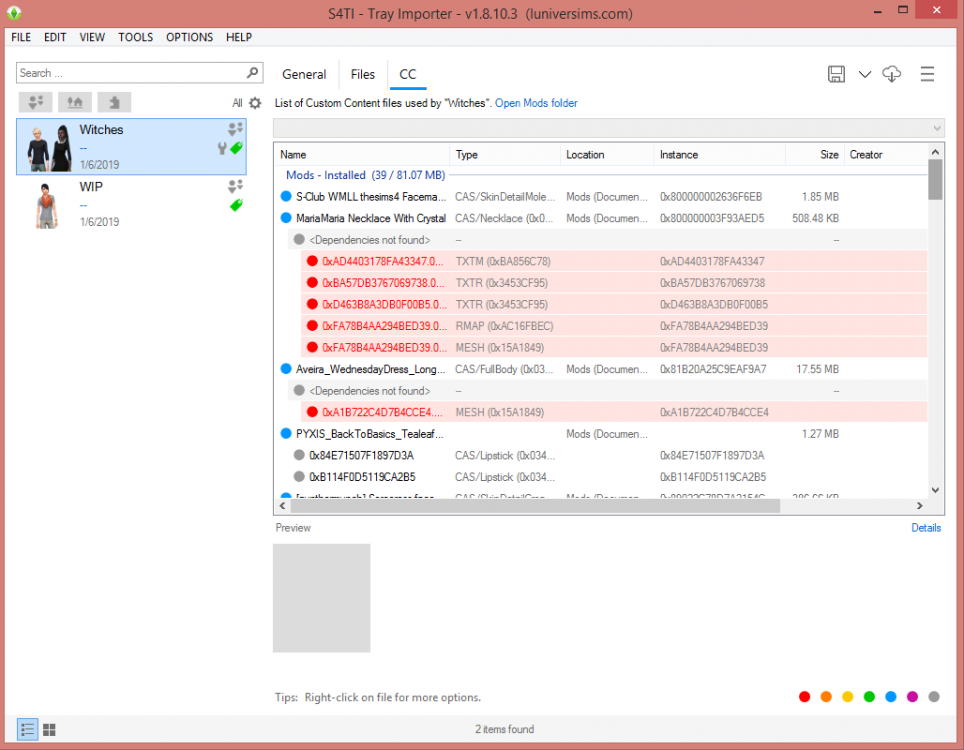Click red dot of 0xA1B722C4D7B4CCE4 row
Screen dimensions: 964x750
coord(312,412)
